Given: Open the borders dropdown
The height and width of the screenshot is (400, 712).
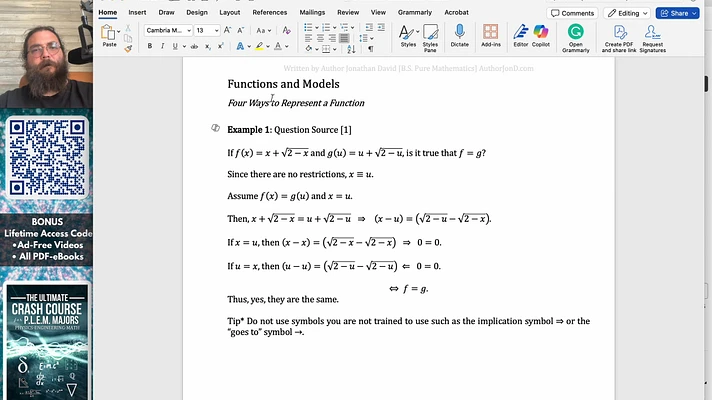Looking at the screenshot, I should click(x=335, y=49).
